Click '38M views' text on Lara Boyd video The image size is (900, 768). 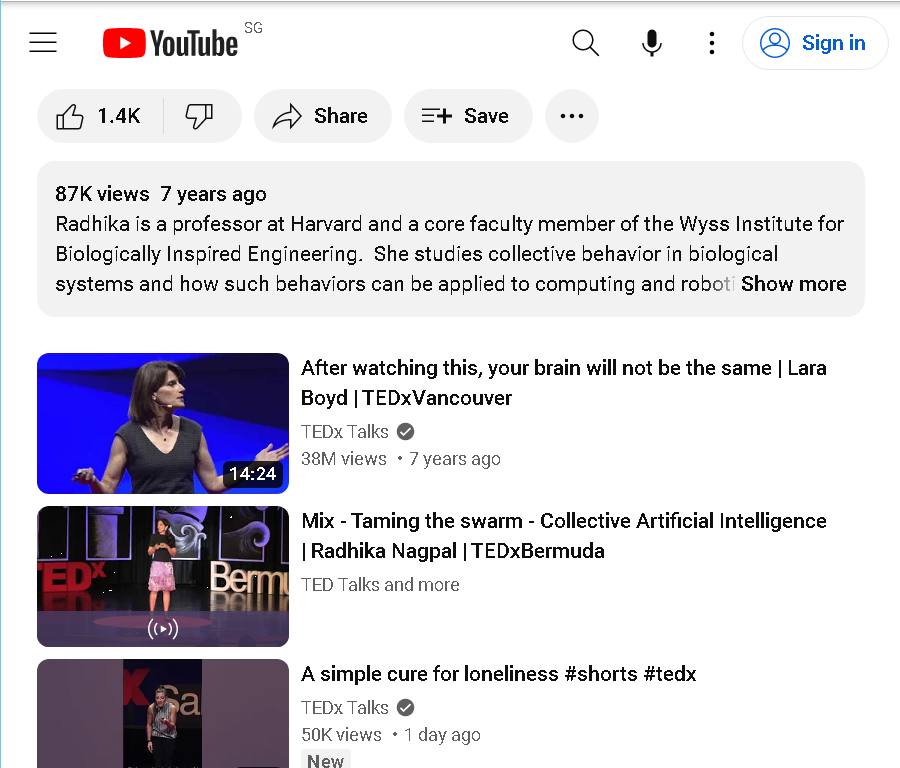click(x=344, y=459)
